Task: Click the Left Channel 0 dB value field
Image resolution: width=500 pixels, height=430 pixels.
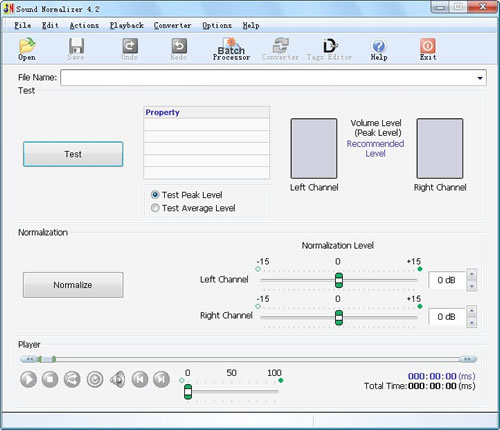Action: [447, 280]
